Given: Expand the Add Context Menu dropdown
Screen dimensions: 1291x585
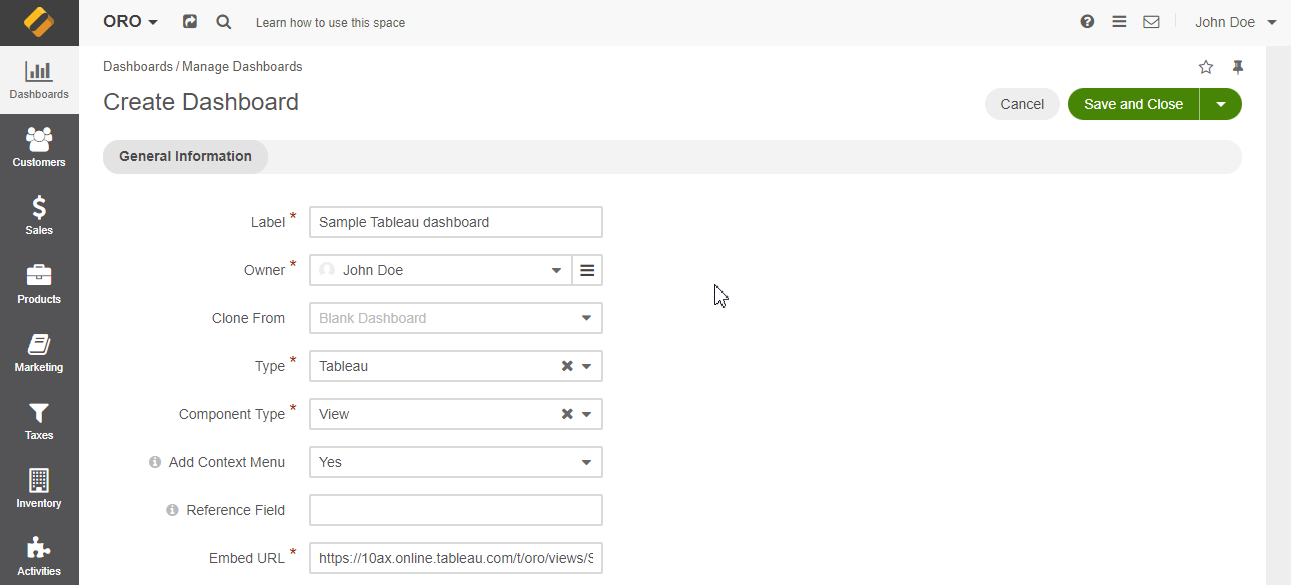Looking at the screenshot, I should pos(586,462).
